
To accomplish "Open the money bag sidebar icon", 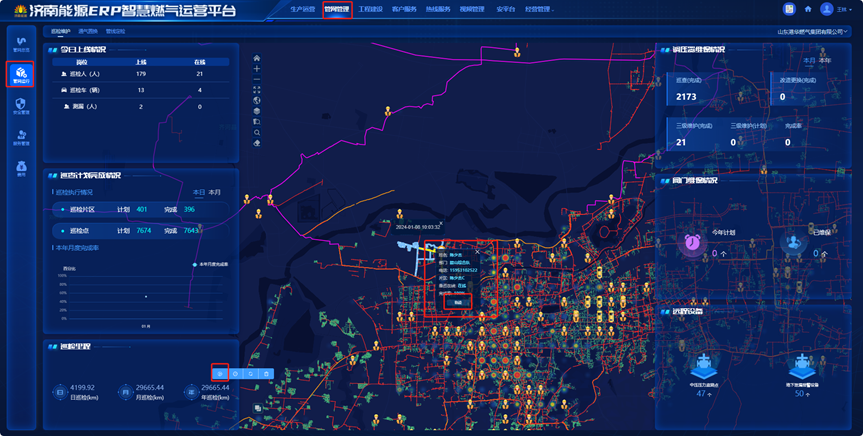I will point(21,167).
